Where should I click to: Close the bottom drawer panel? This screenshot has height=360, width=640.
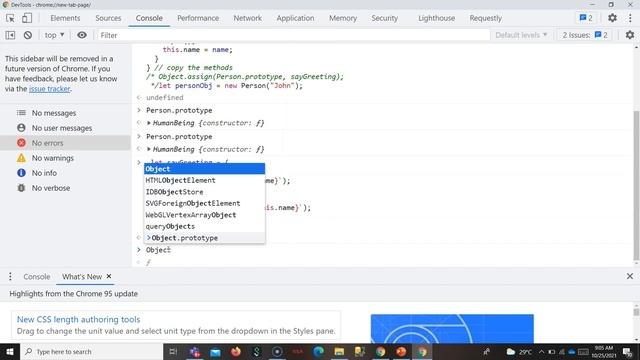pos(630,276)
